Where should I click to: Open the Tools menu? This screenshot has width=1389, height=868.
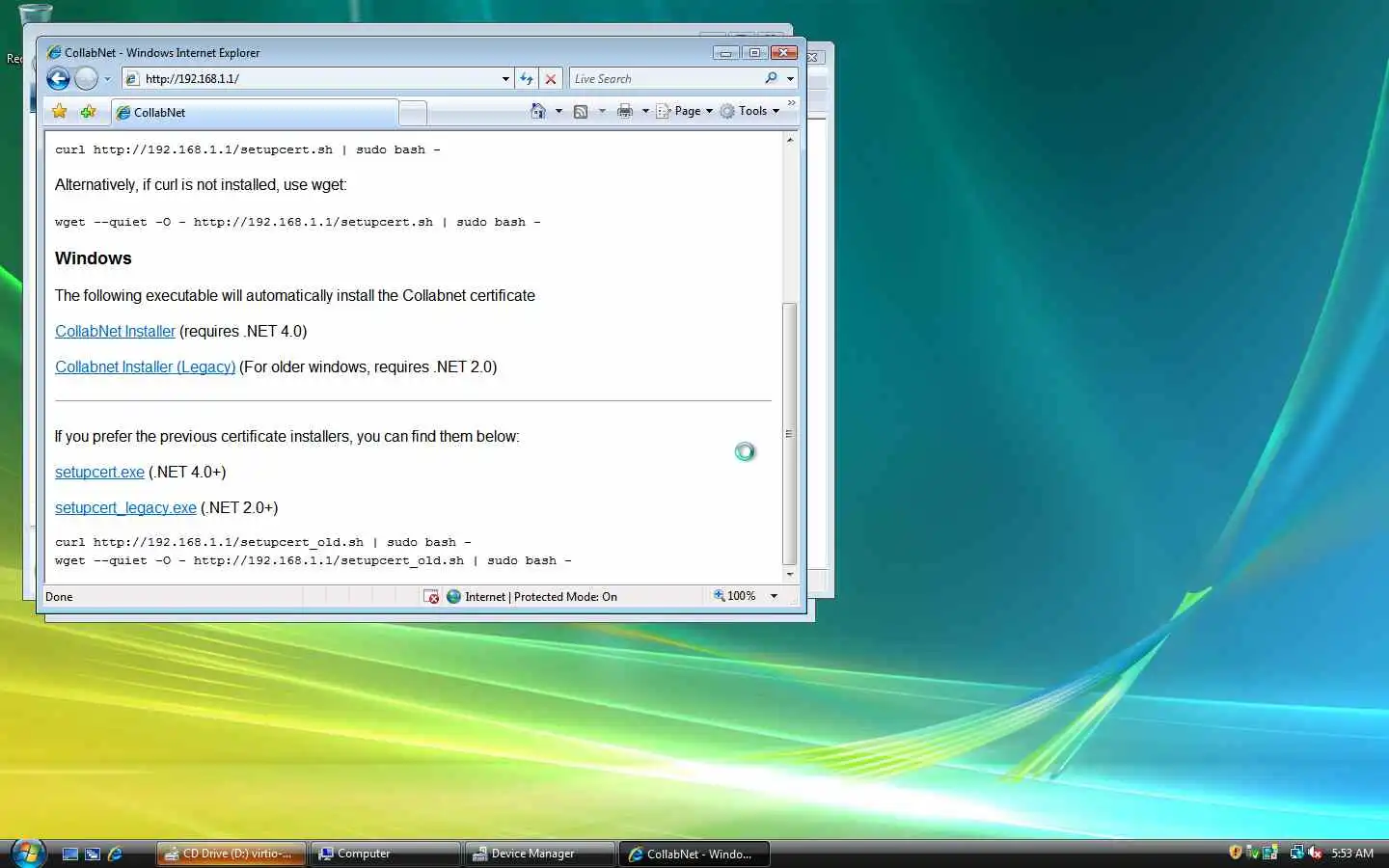coord(749,111)
